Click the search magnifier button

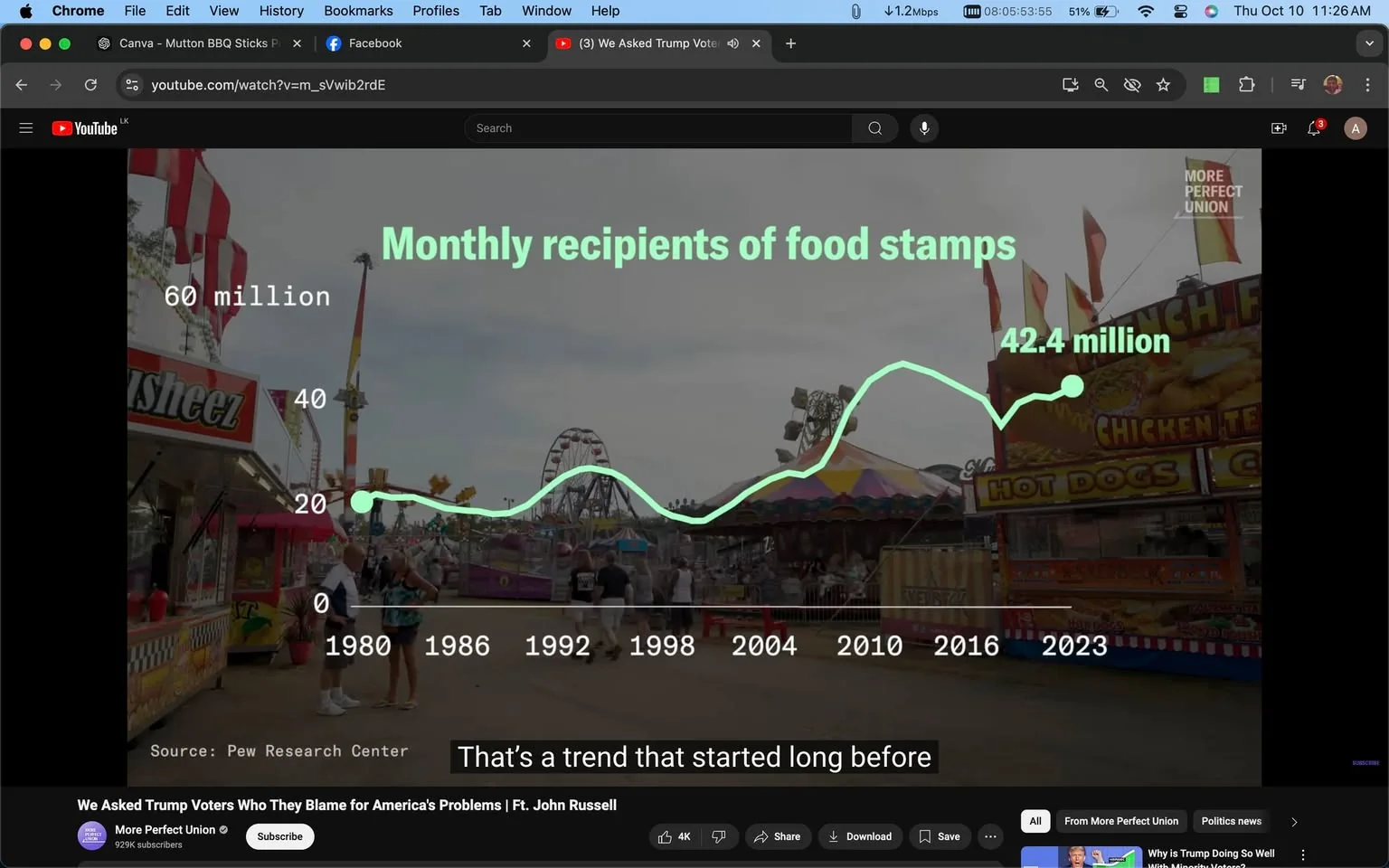pos(874,128)
